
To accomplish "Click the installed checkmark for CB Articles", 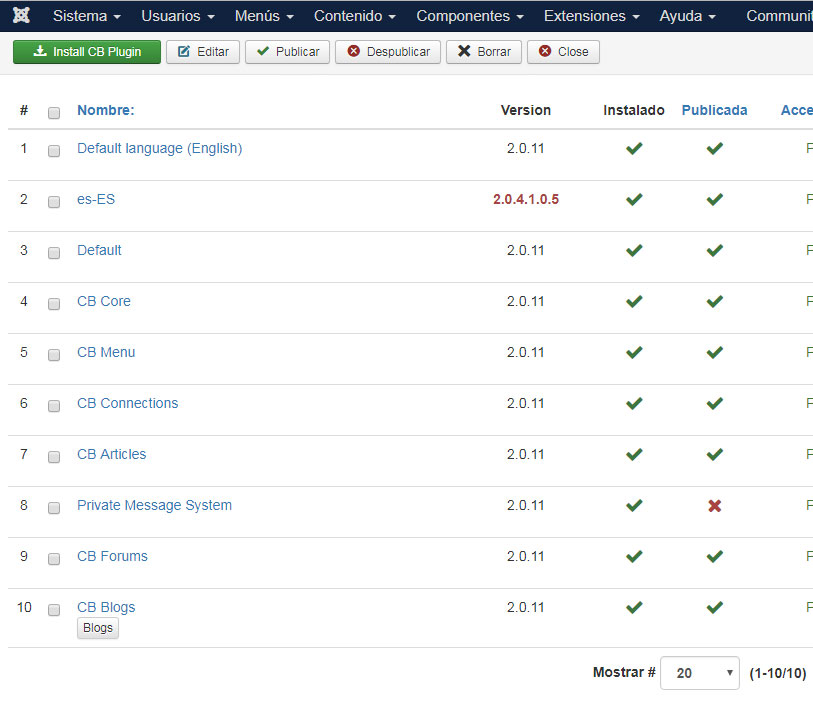I will 634,454.
